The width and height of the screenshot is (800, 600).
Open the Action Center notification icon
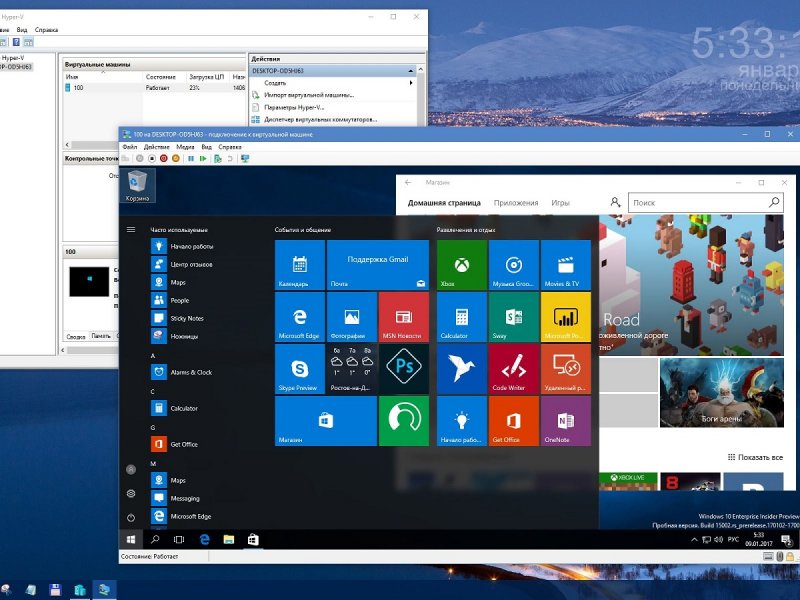(786, 540)
